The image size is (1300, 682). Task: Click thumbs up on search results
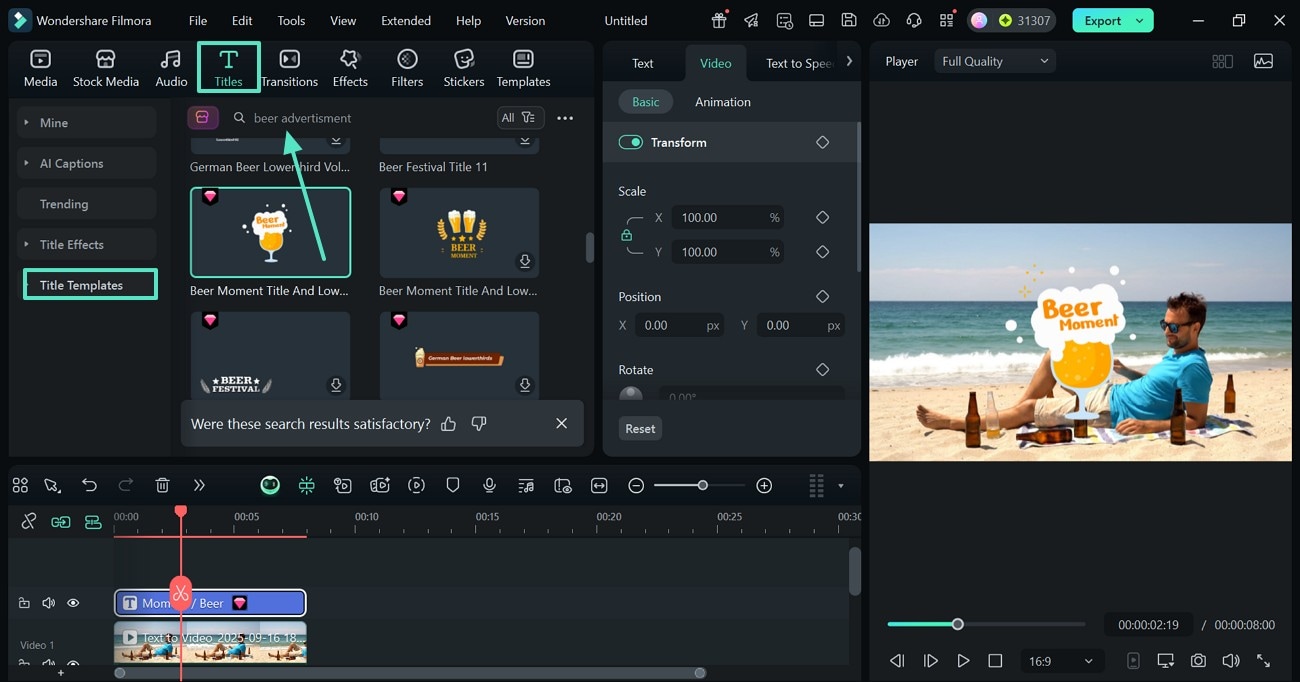coord(448,424)
